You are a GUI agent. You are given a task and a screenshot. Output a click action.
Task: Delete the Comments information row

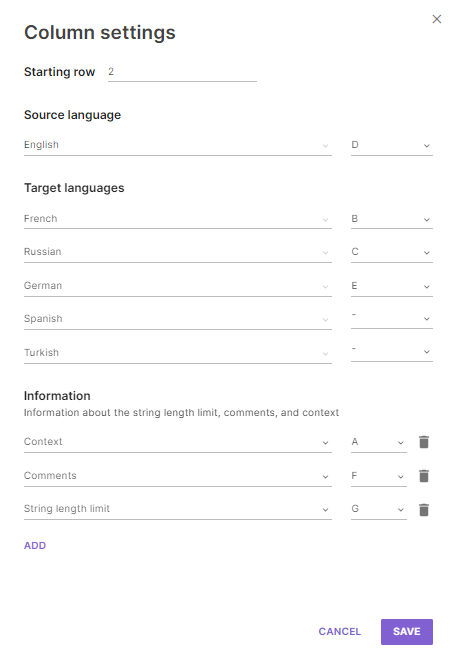pos(424,476)
